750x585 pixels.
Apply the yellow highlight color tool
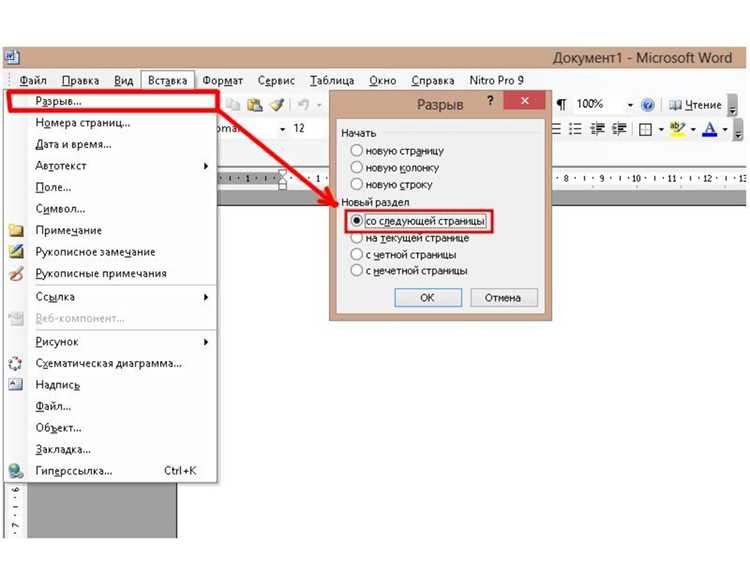(678, 129)
